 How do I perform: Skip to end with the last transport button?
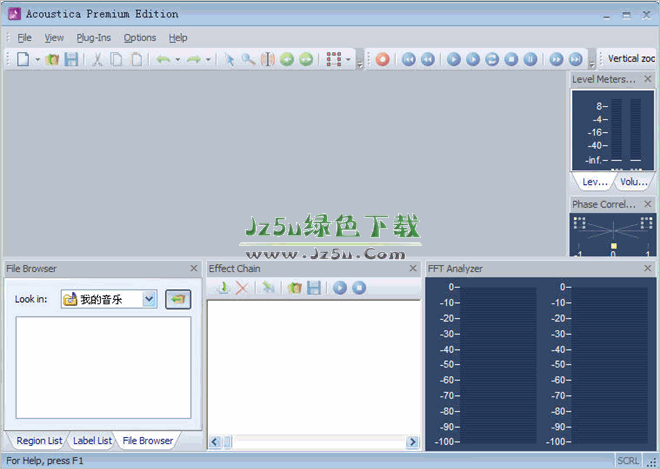click(575, 59)
